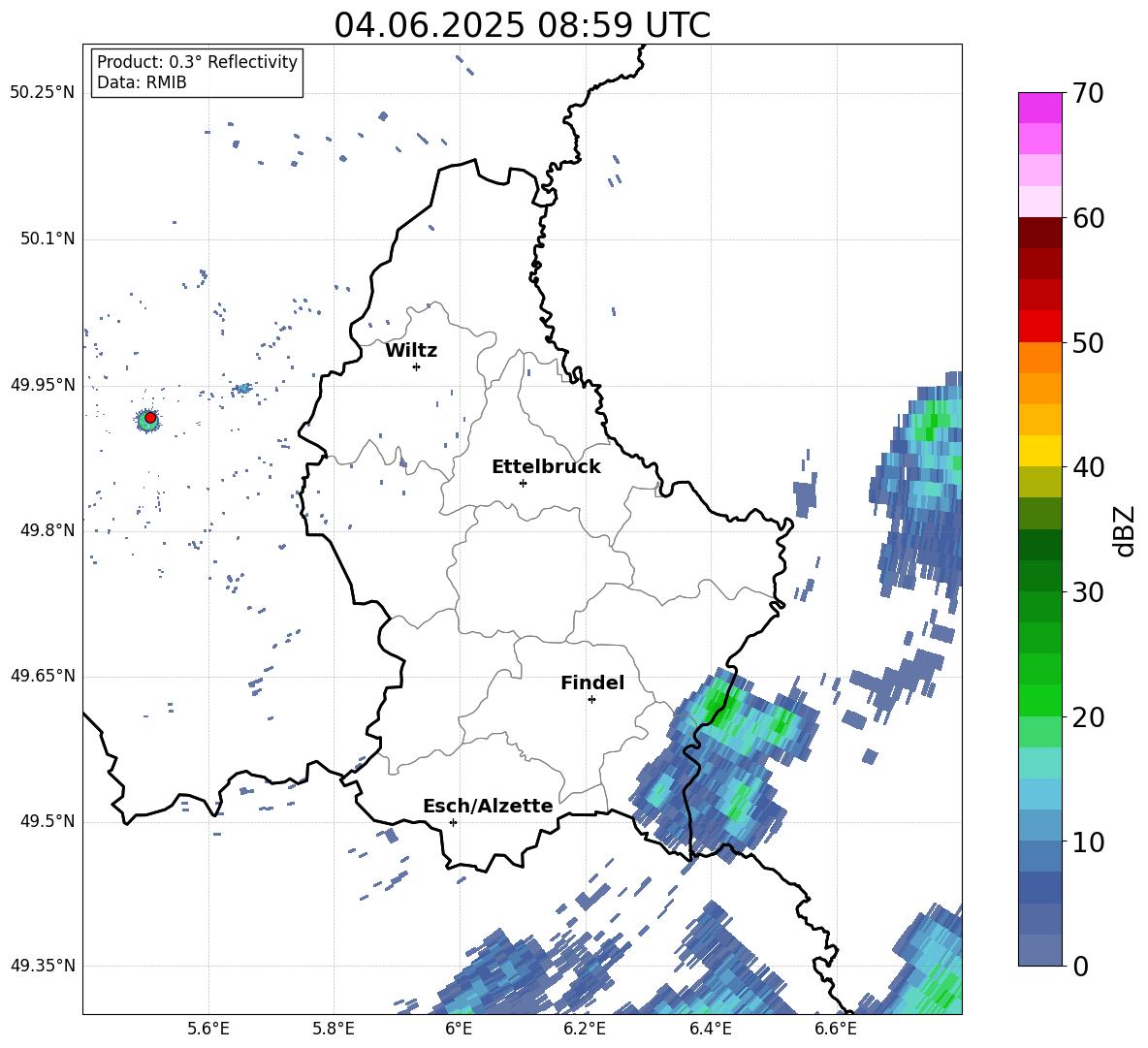
Task: Click the Findel city label
Action: click(x=592, y=683)
